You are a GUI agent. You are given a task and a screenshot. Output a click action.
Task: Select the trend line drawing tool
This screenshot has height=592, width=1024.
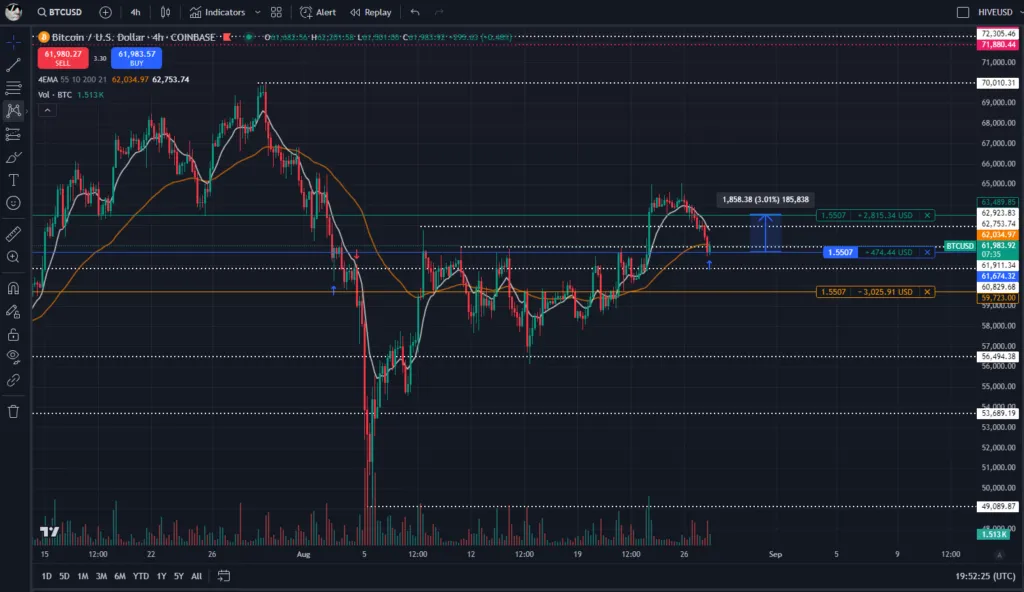(x=13, y=65)
